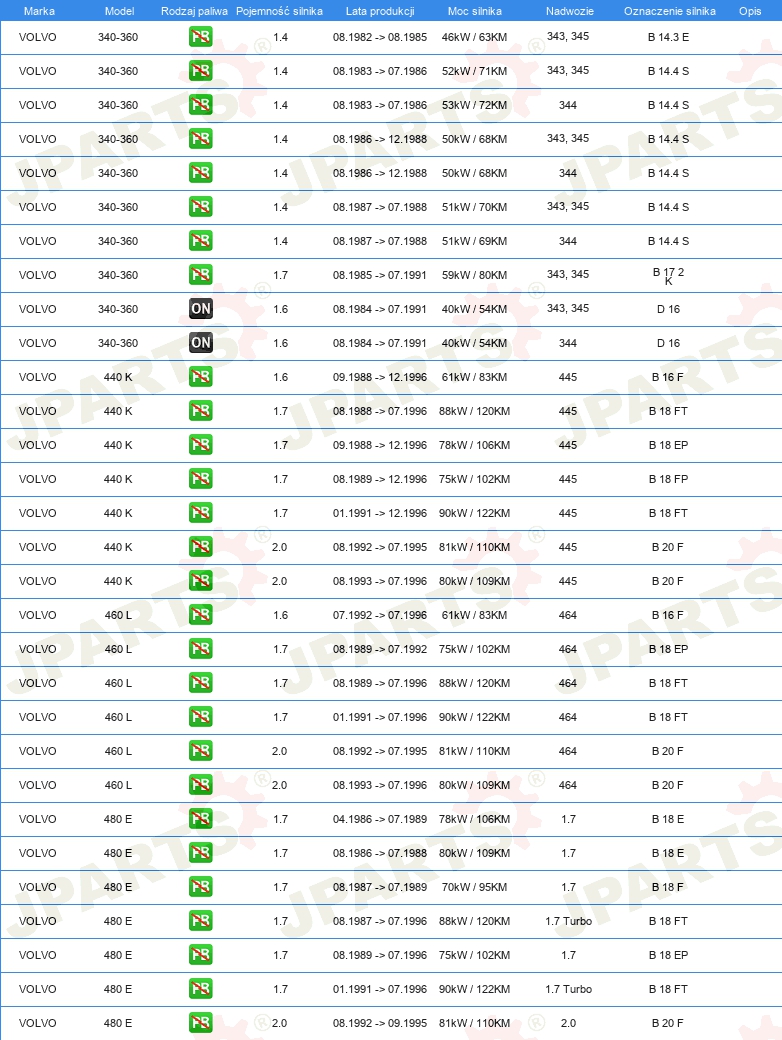
Task: Select capacity 1.6 in the 440 K B 16 F row
Action: [281, 377]
